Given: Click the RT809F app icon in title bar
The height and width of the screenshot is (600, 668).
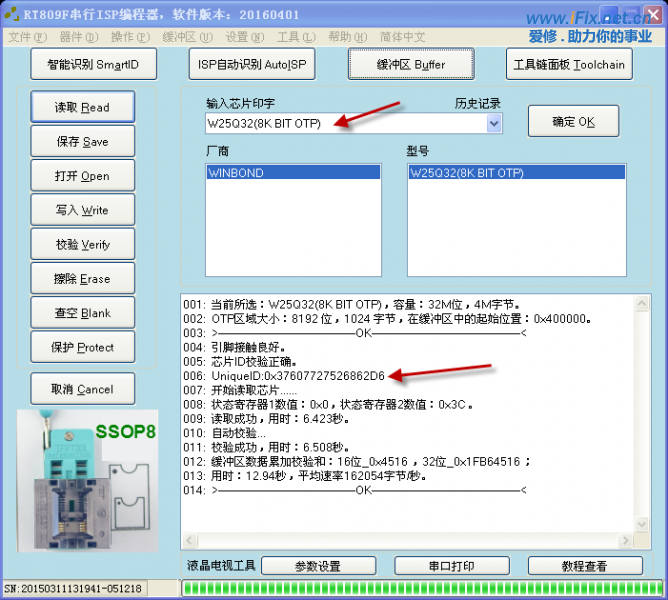Looking at the screenshot, I should point(11,13).
